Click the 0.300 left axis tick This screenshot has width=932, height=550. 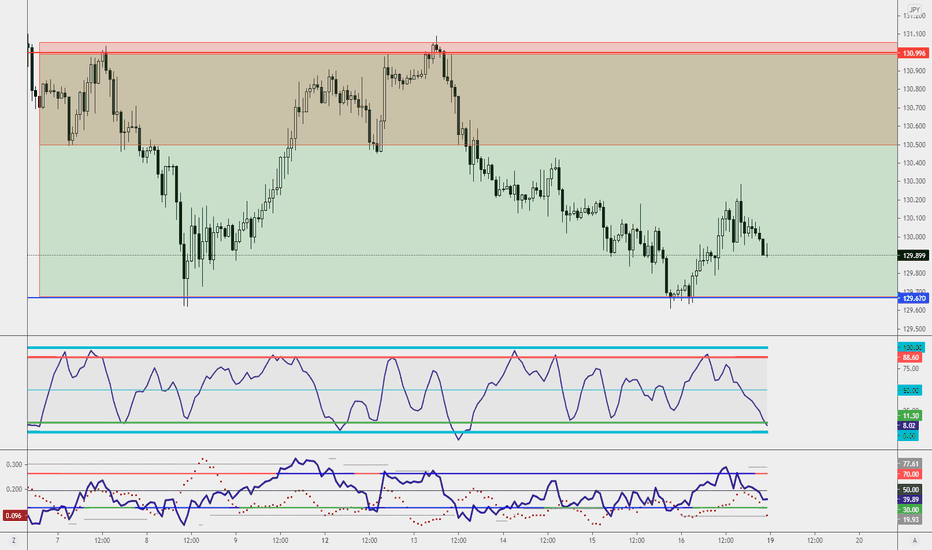pos(14,464)
